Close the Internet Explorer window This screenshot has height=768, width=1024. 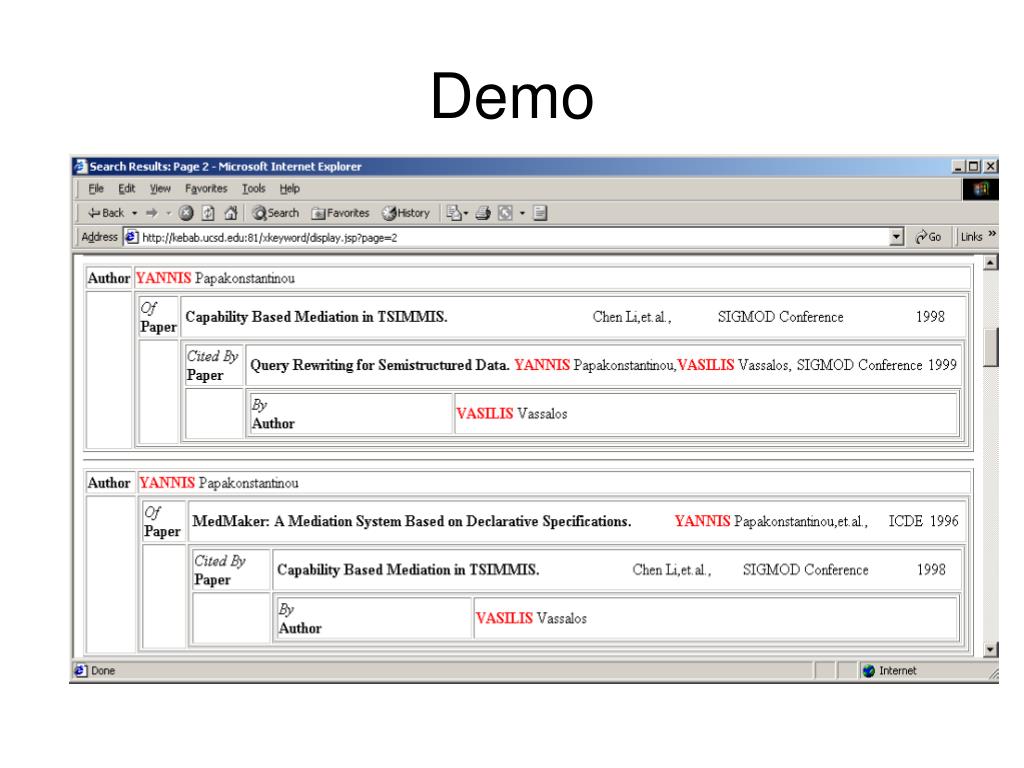[990, 167]
